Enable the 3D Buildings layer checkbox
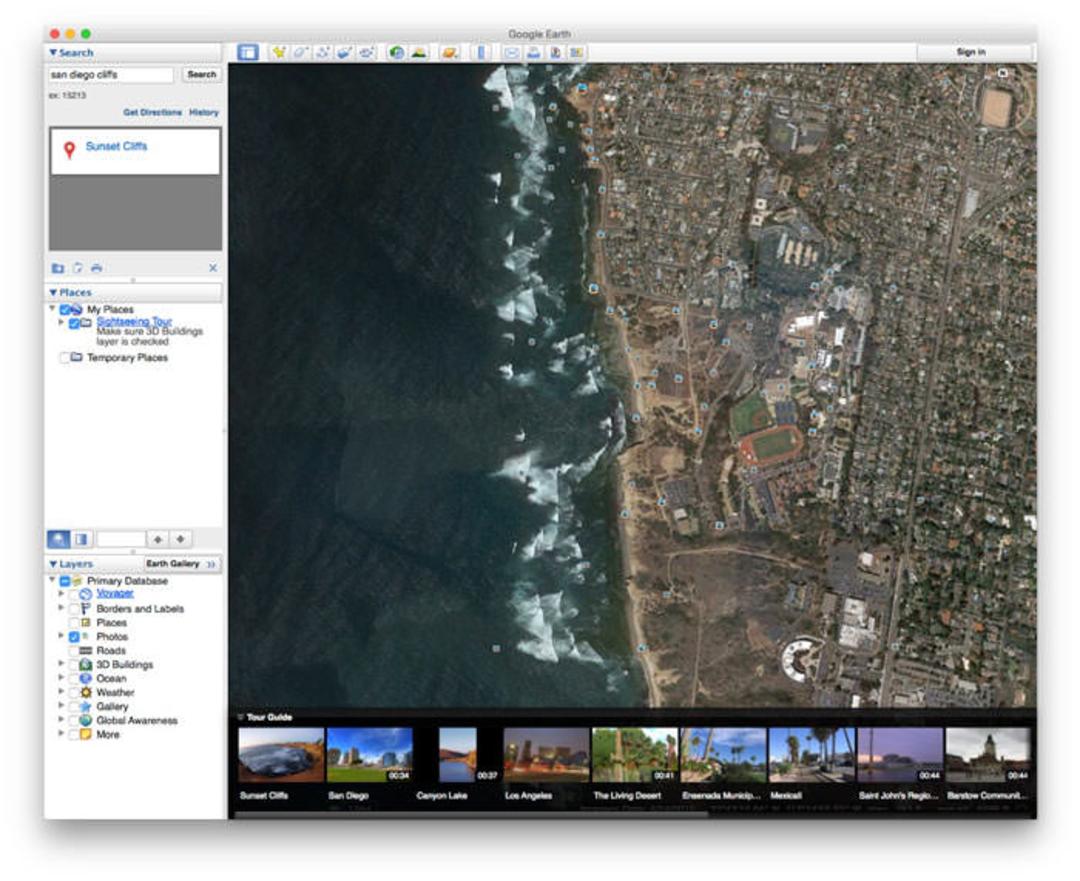 coord(74,665)
